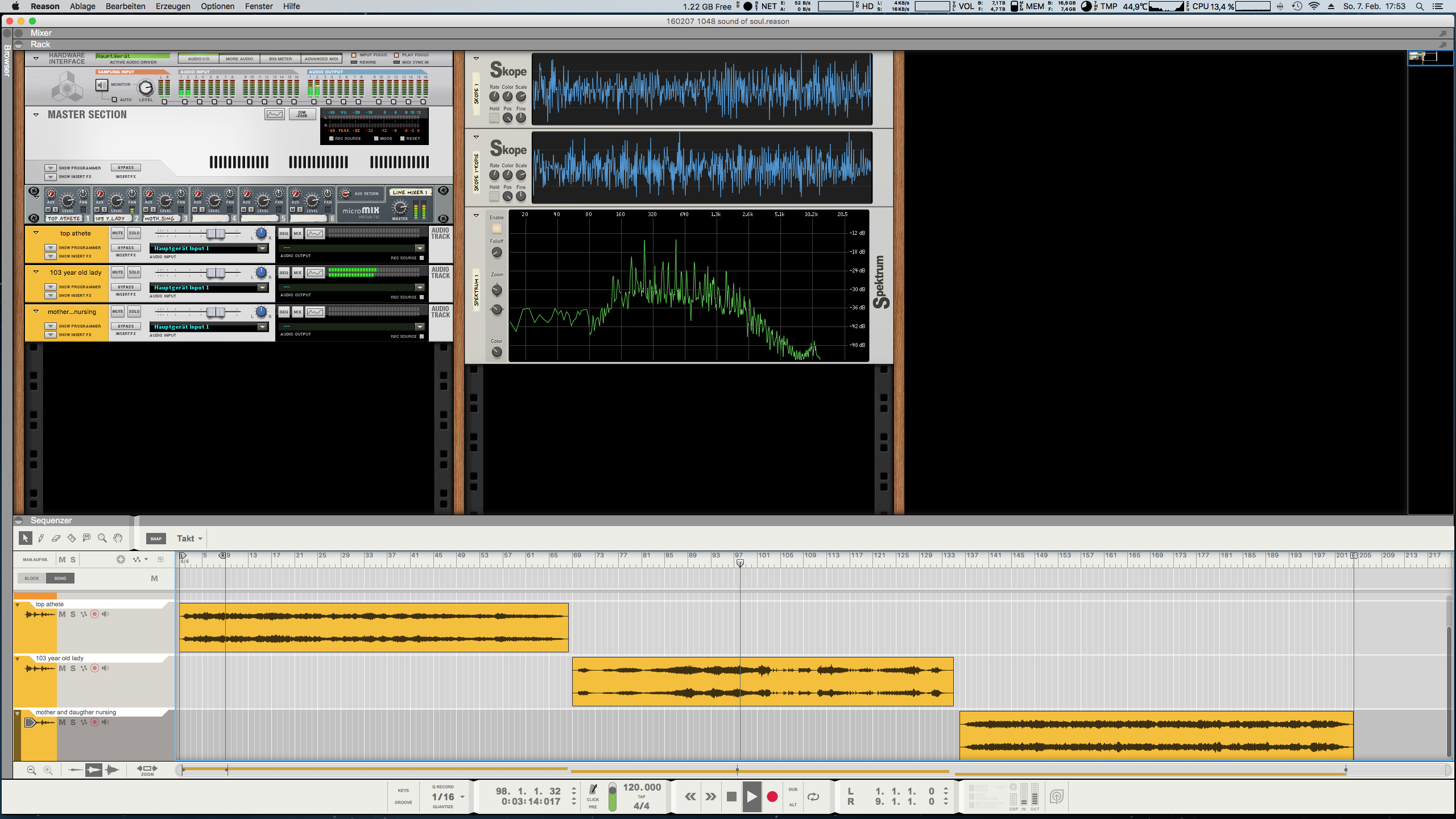Fold the Skope 1 device
1456x819 pixels.
476,59
